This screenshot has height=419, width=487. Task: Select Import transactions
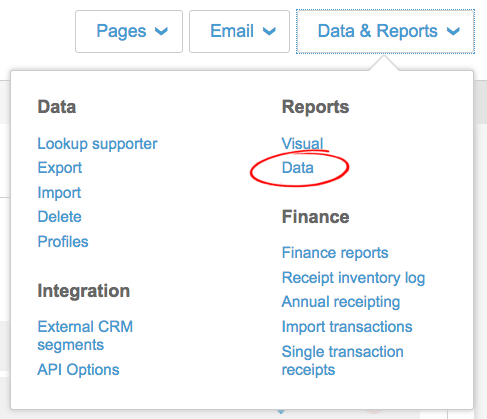pos(347,327)
